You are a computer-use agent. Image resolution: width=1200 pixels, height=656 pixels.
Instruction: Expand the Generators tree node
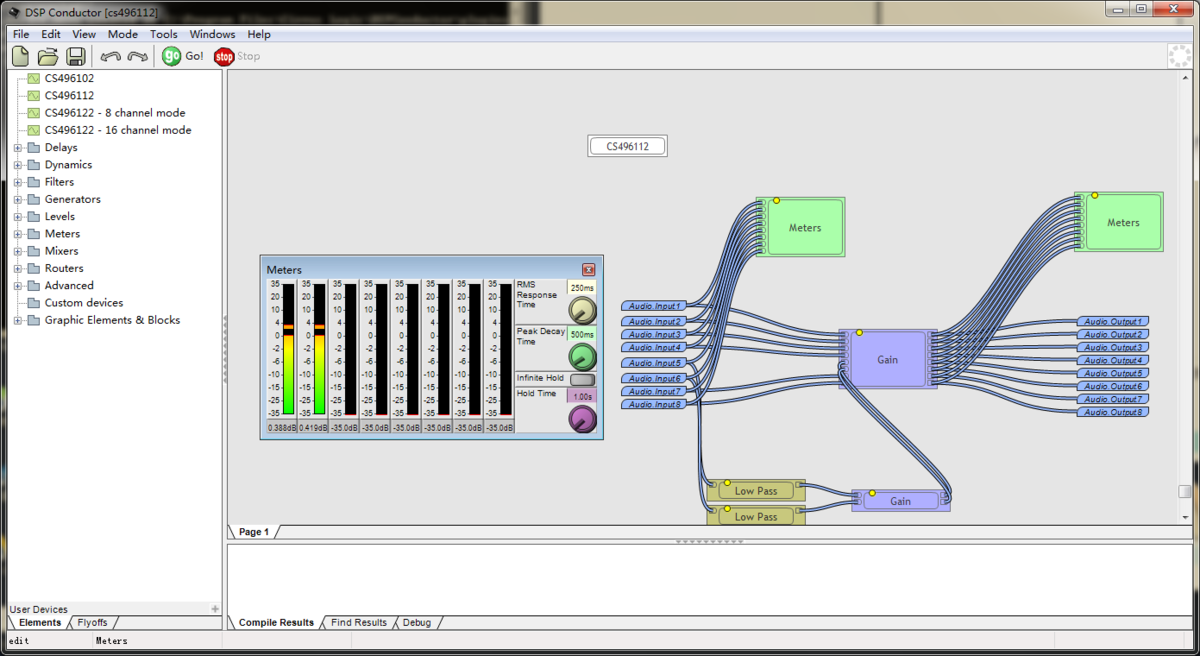click(x=17, y=199)
